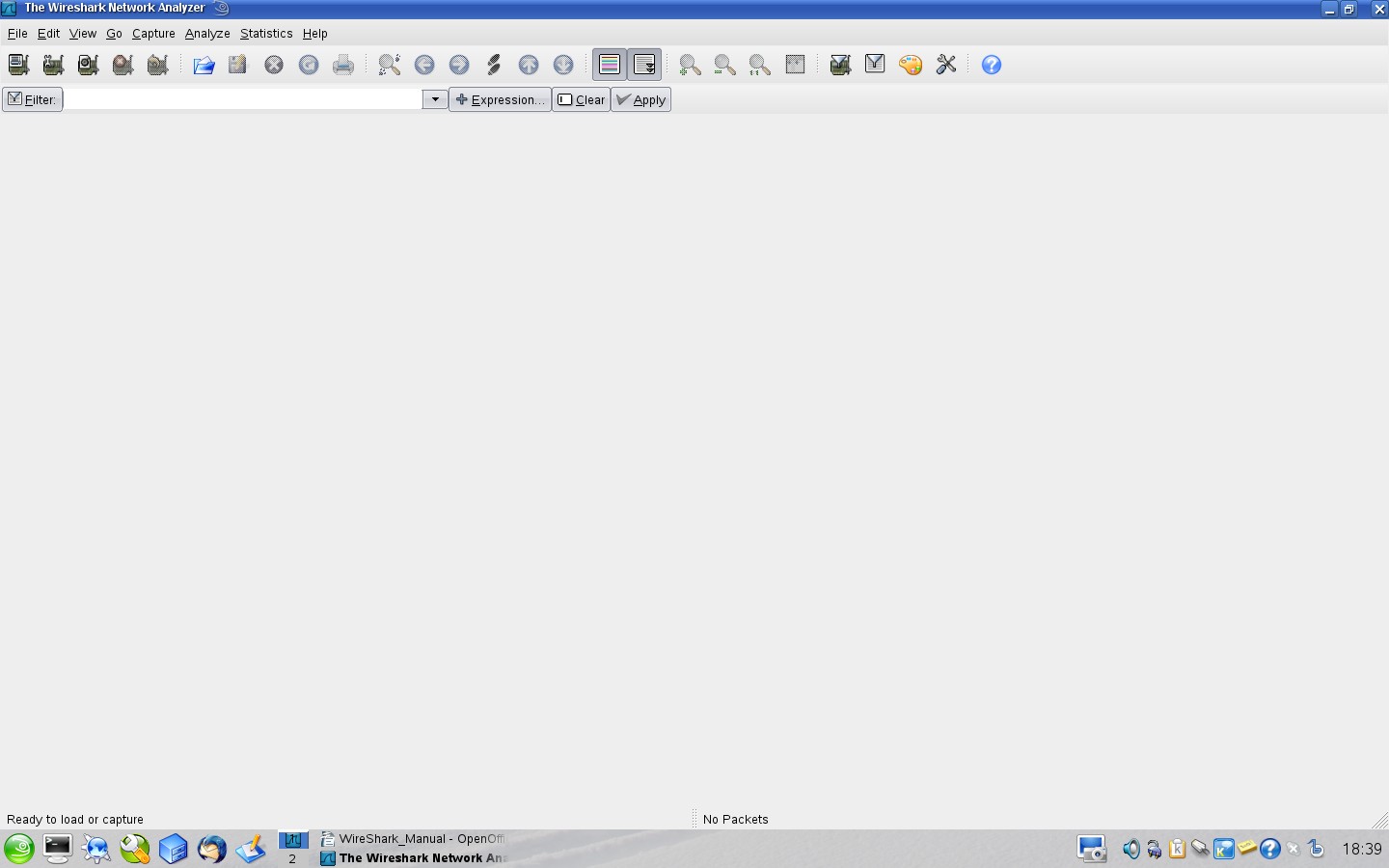The width and height of the screenshot is (1389, 868).
Task: Open the Analyze menu
Action: coord(207,33)
